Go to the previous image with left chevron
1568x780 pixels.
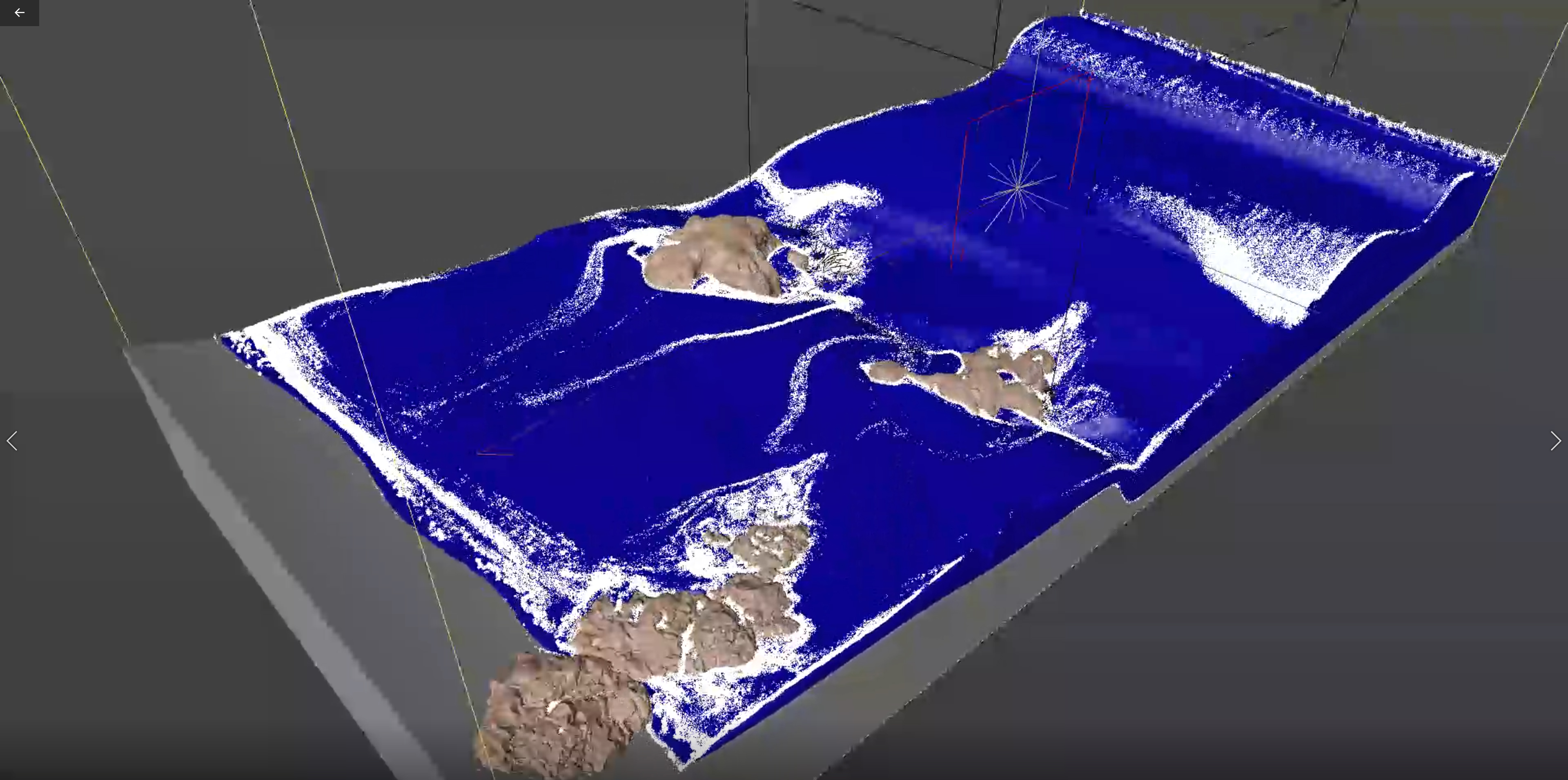tap(12, 441)
